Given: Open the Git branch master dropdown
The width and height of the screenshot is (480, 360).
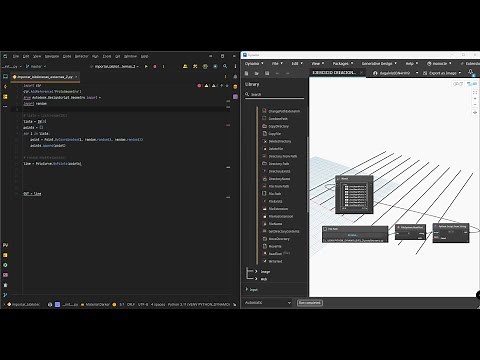Looking at the screenshot, I should [36, 66].
